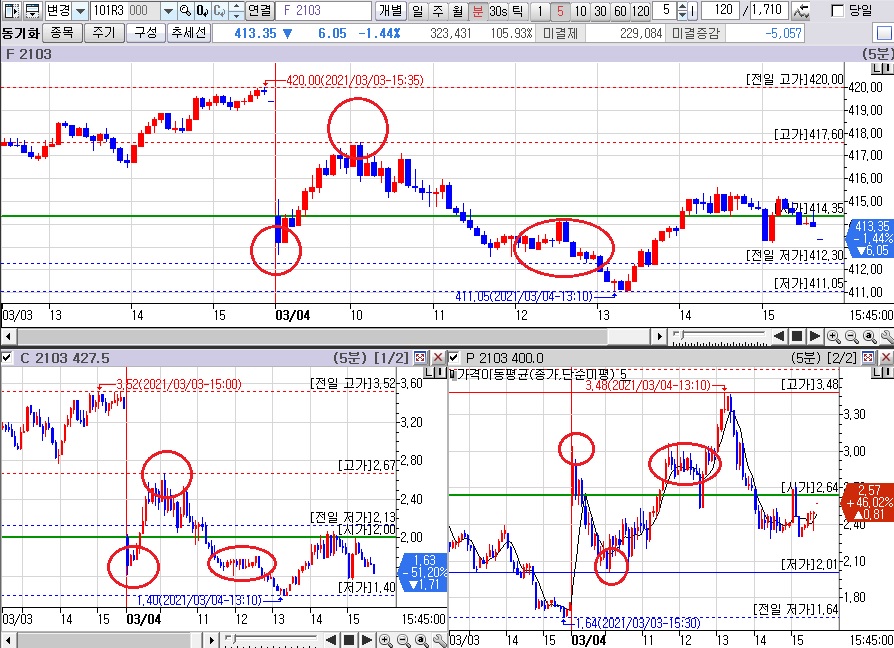Image resolution: width=894 pixels, height=648 pixels.
Task: Close the C 2103 427.5 chart pane
Action: 438,357
